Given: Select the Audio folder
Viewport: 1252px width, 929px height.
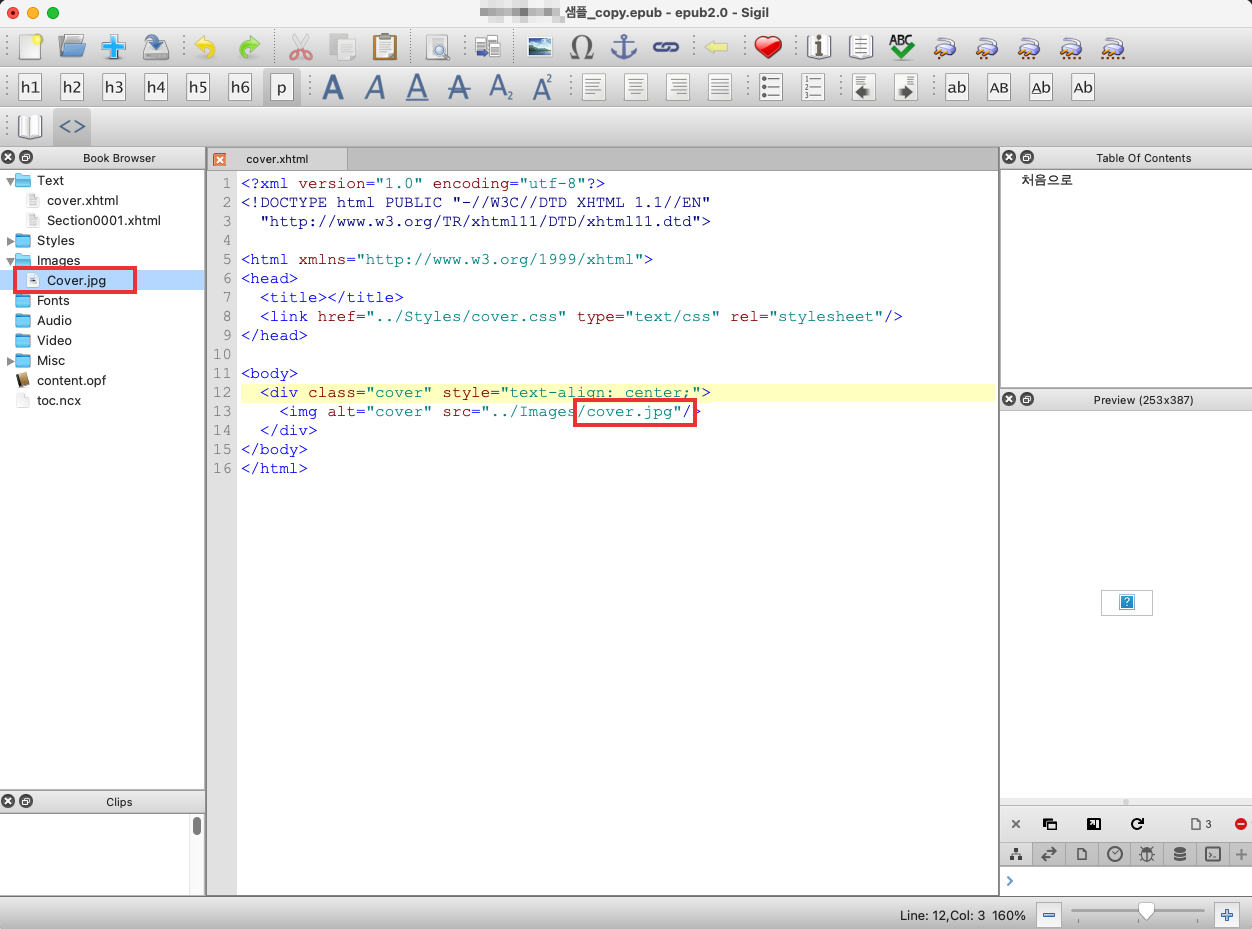Looking at the screenshot, I should [x=54, y=321].
